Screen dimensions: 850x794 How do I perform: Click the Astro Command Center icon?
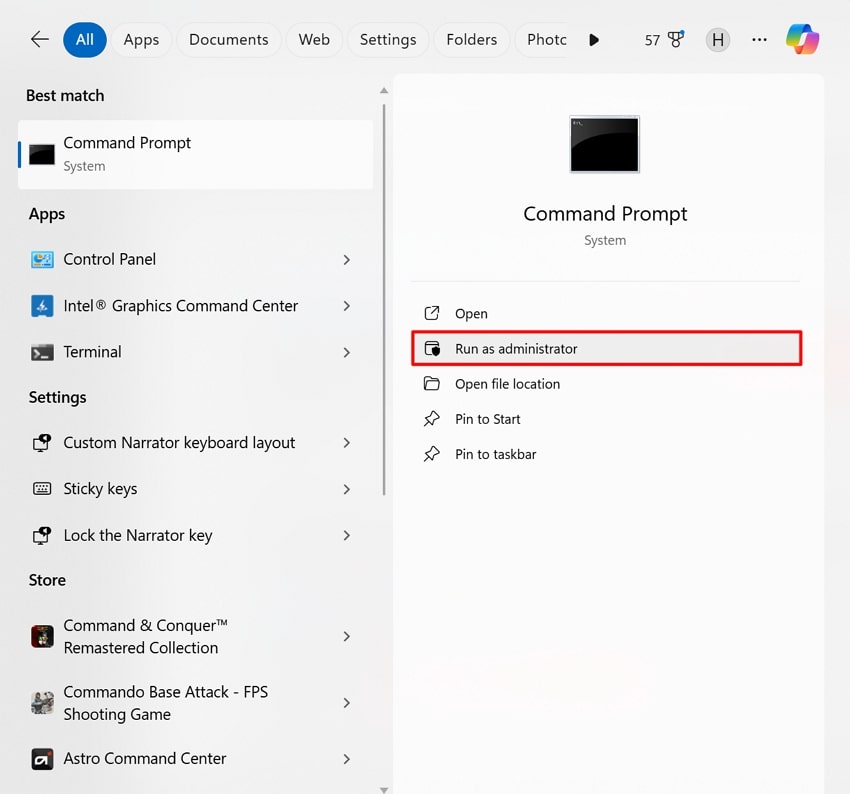[x=42, y=759]
